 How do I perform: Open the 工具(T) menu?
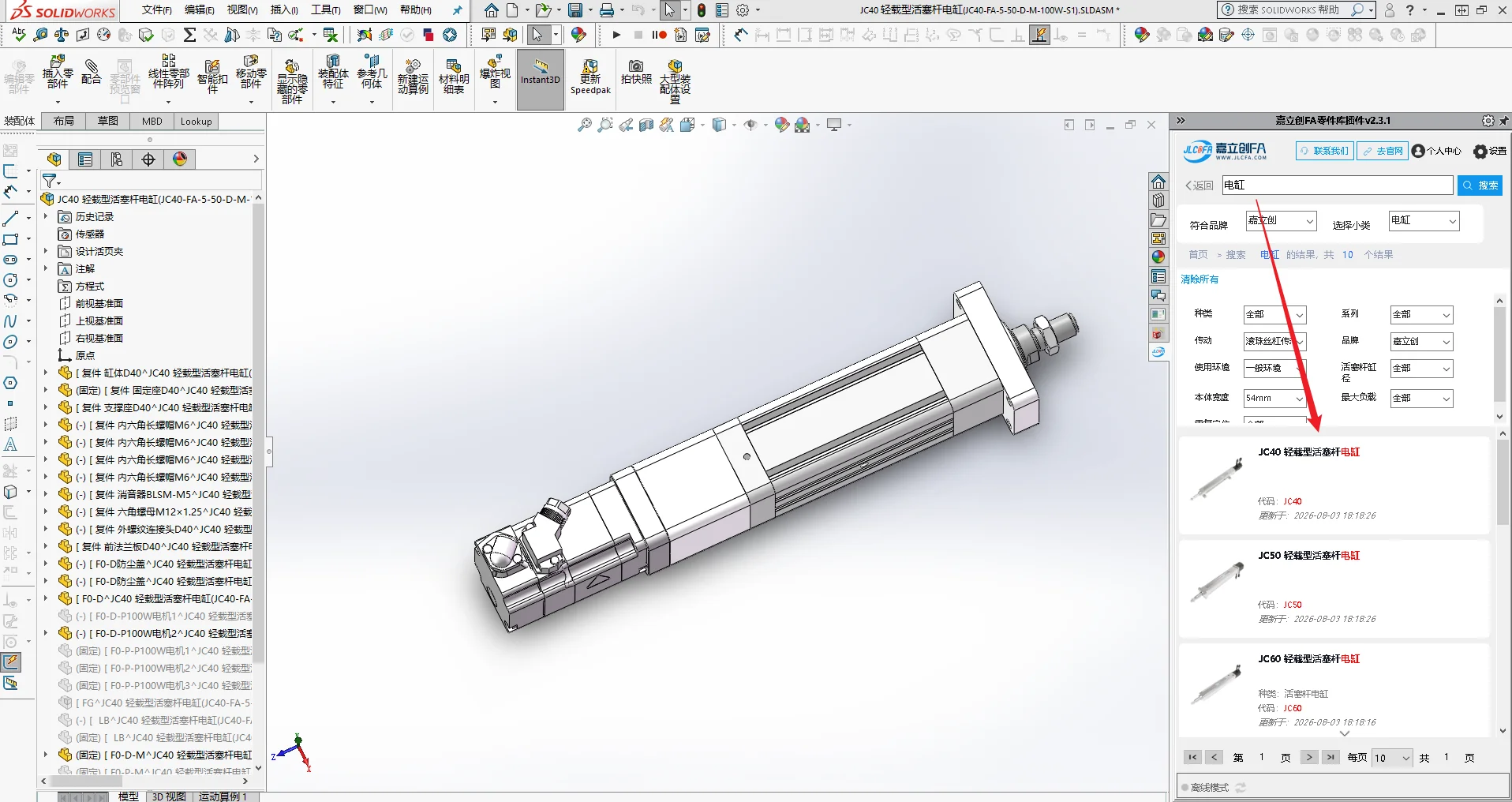click(x=326, y=10)
